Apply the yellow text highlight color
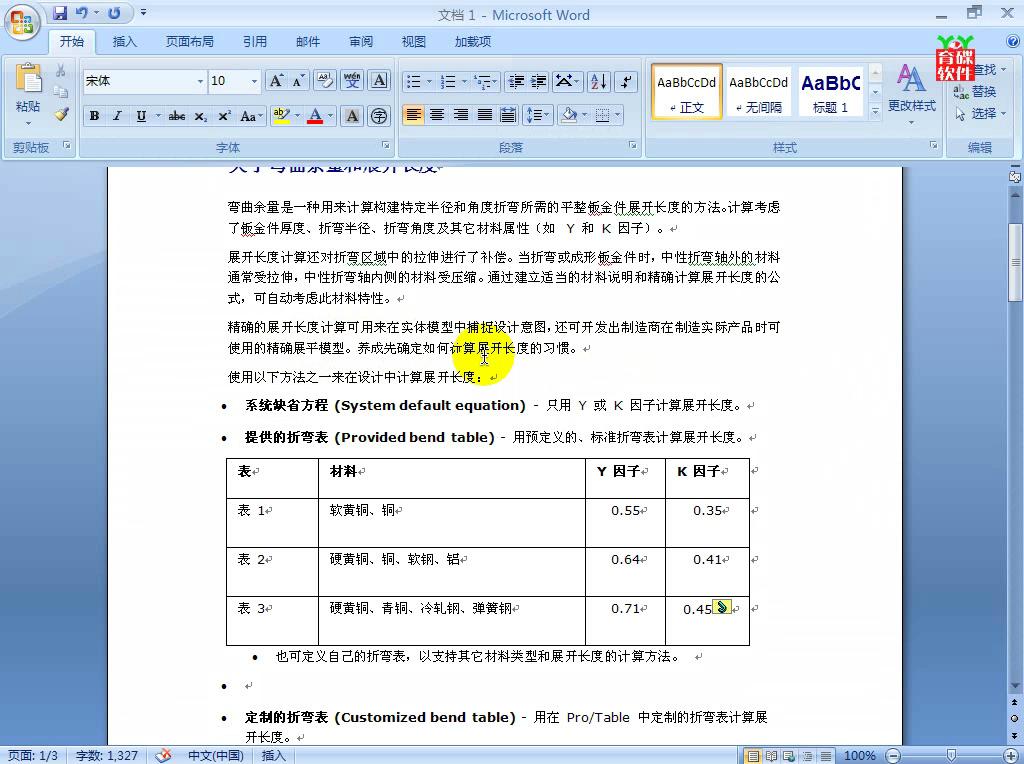 click(281, 116)
